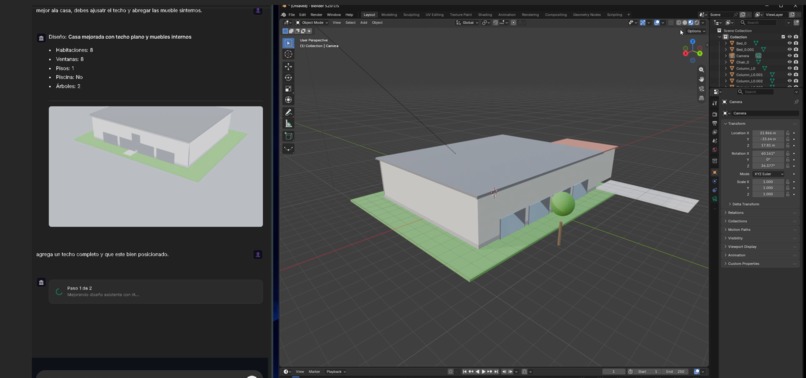Toggle visibility of Bed_0 in outliner
The image size is (806, 378).
point(790,43)
